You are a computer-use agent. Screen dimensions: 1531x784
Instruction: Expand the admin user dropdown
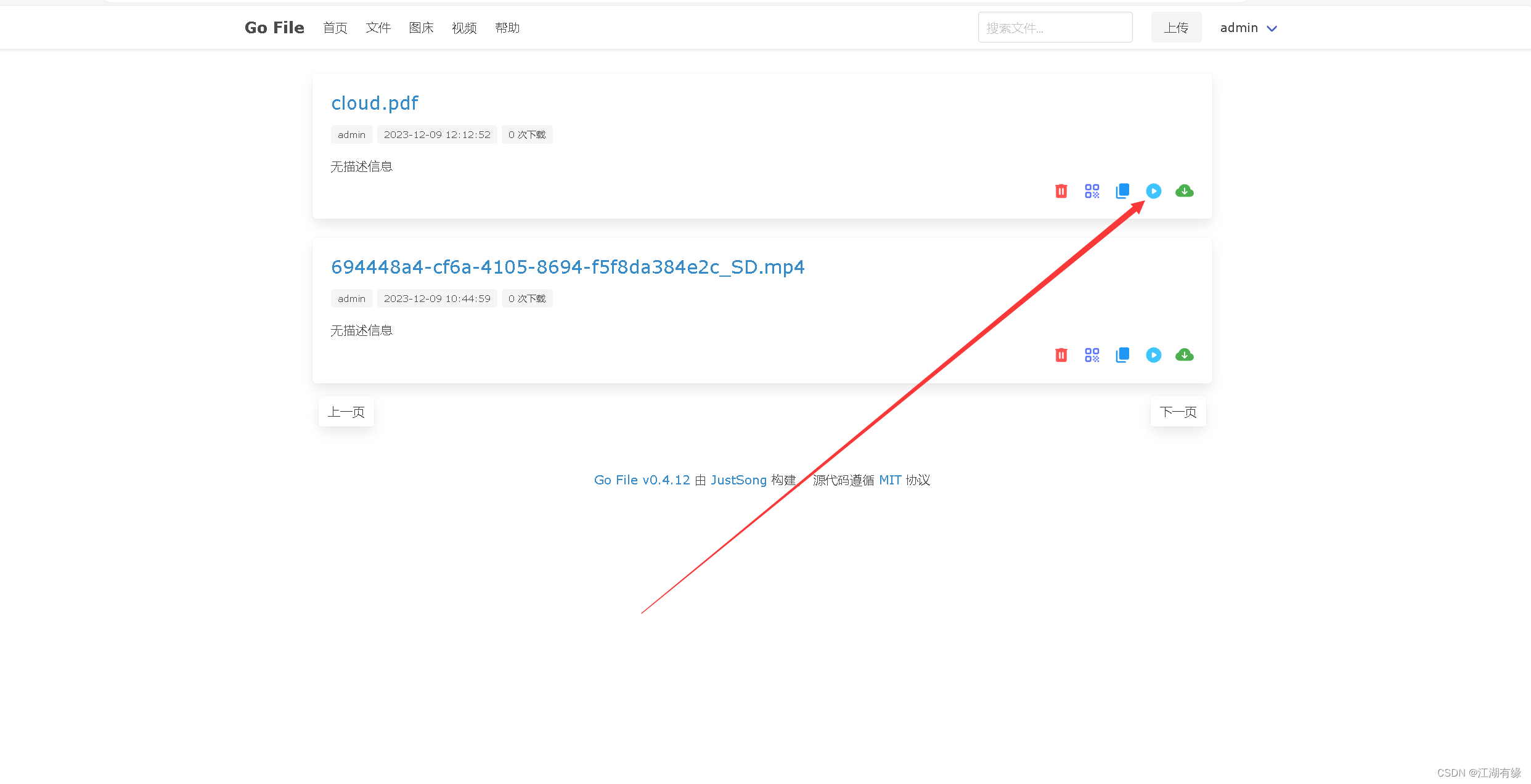pyautogui.click(x=1248, y=28)
